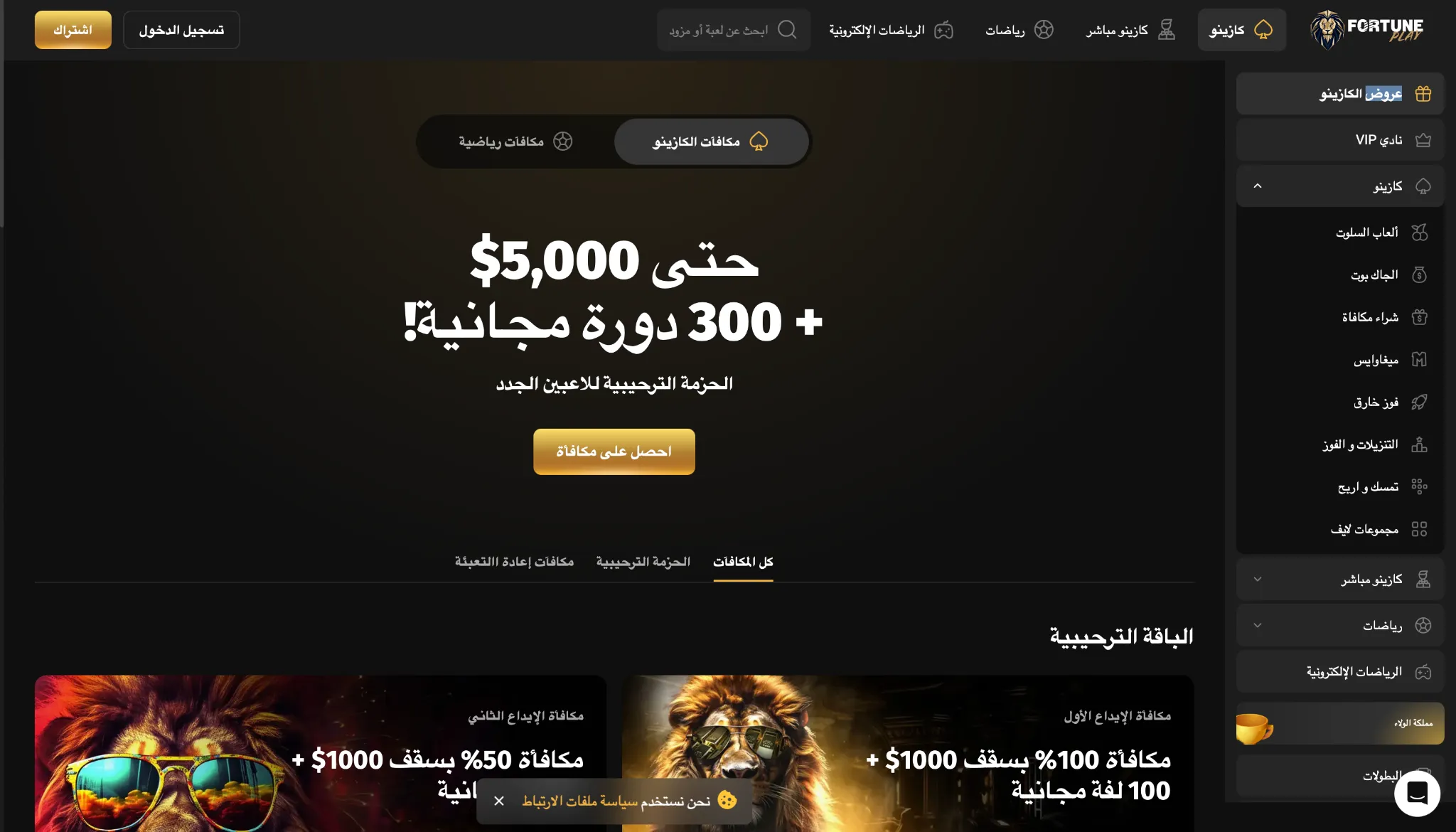Open the الحزمة الترحيبية tab
Screen dimensions: 1456x832
(x=643, y=562)
